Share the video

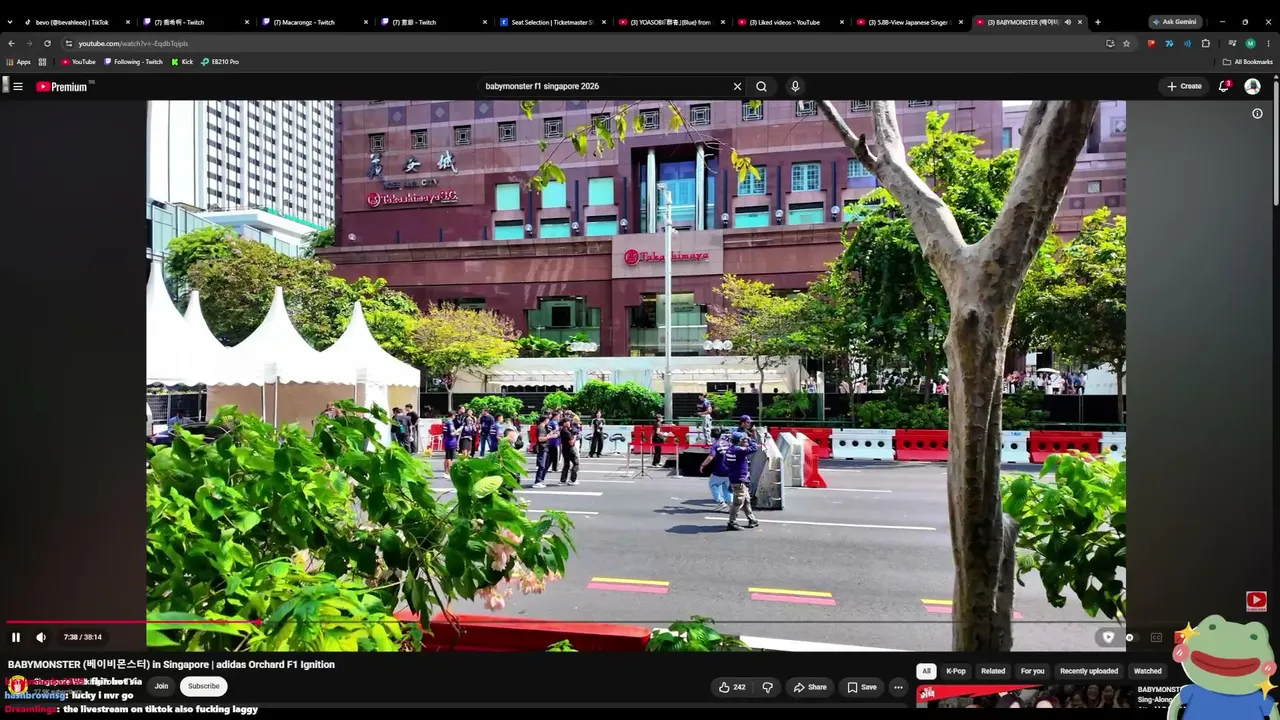click(x=810, y=687)
